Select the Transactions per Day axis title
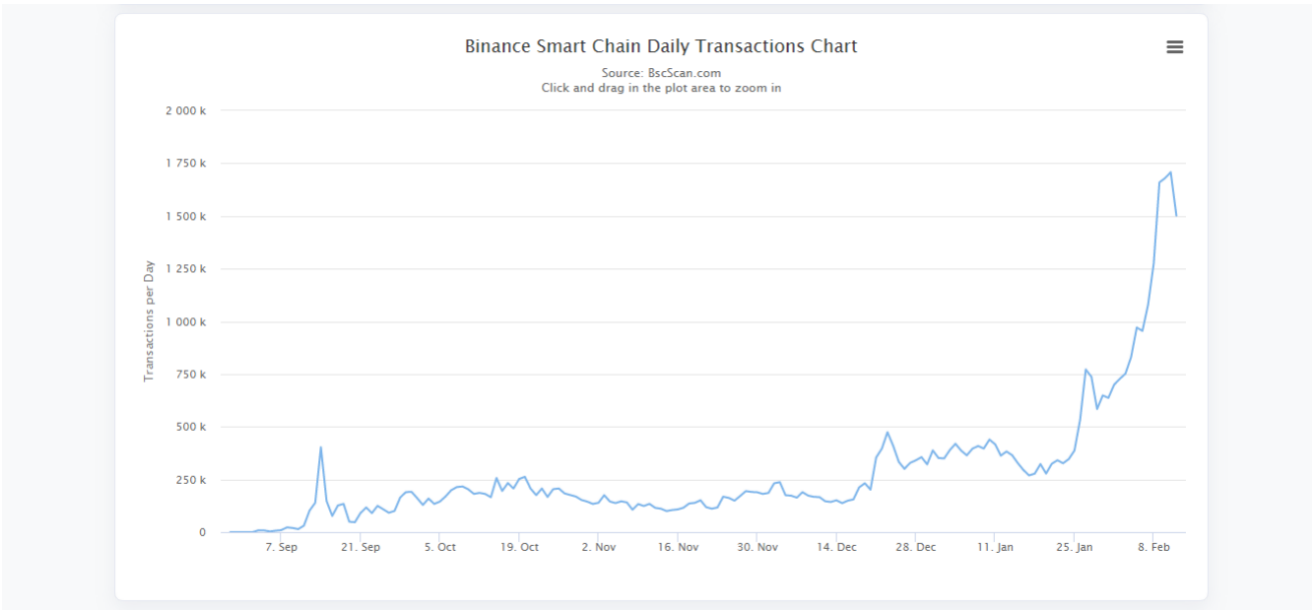Viewport: 1312px width, 610px height. pyautogui.click(x=149, y=321)
